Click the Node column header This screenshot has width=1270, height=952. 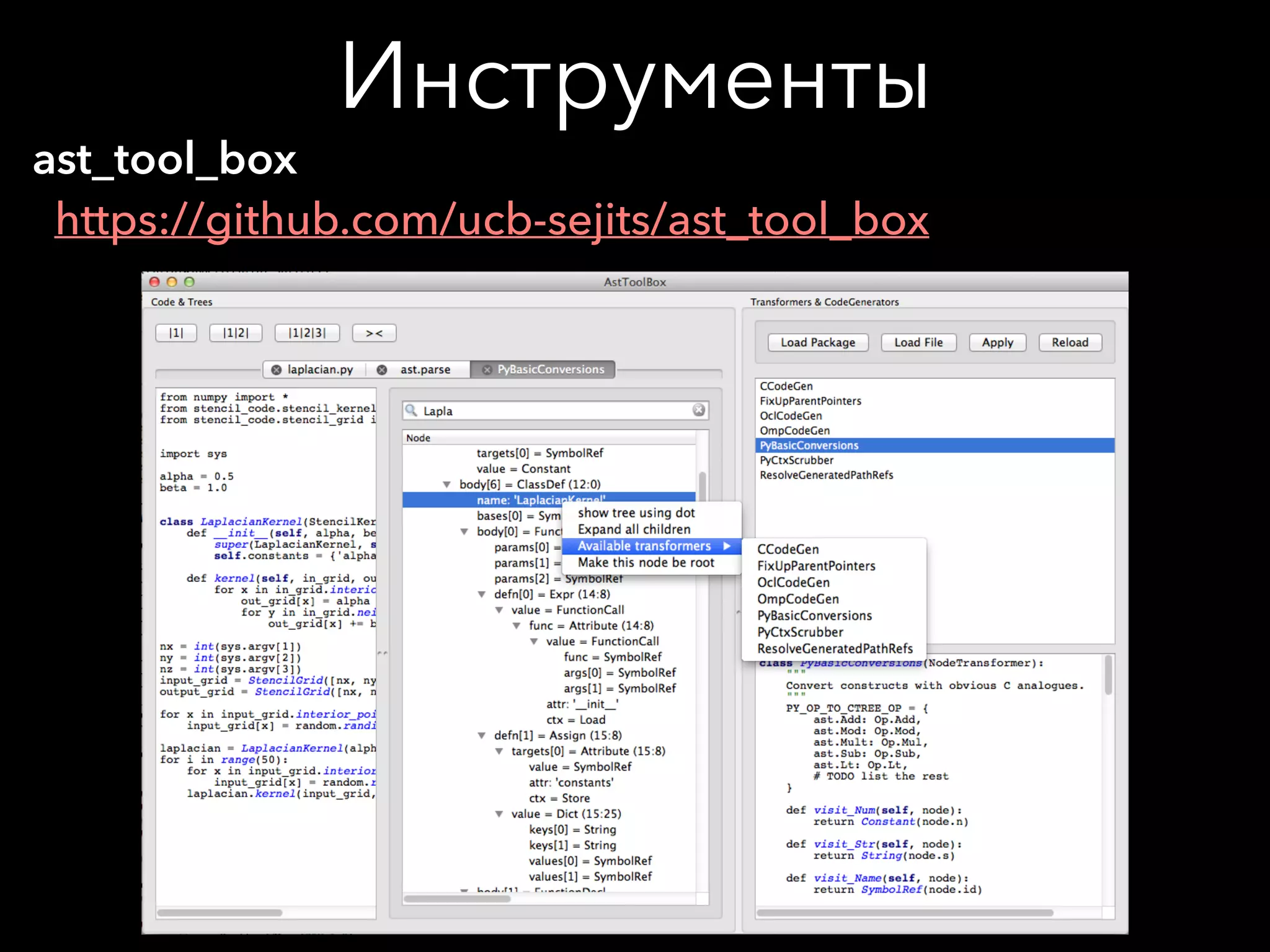click(549, 438)
